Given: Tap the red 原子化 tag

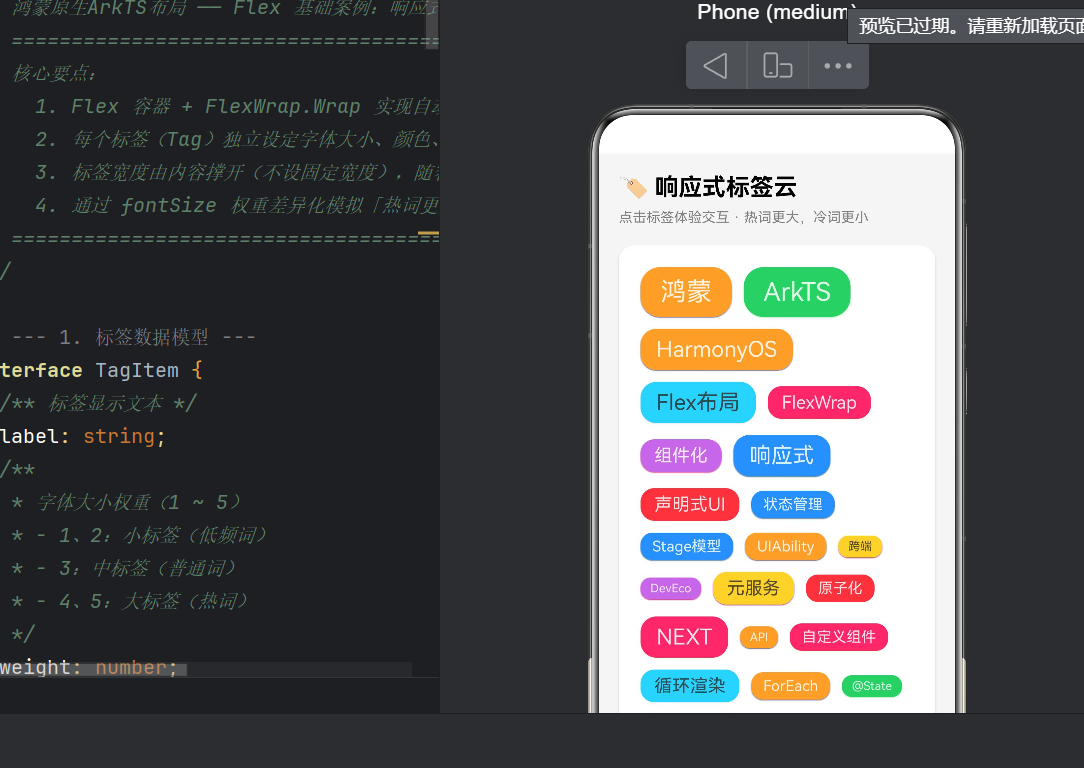Looking at the screenshot, I should [x=840, y=588].
